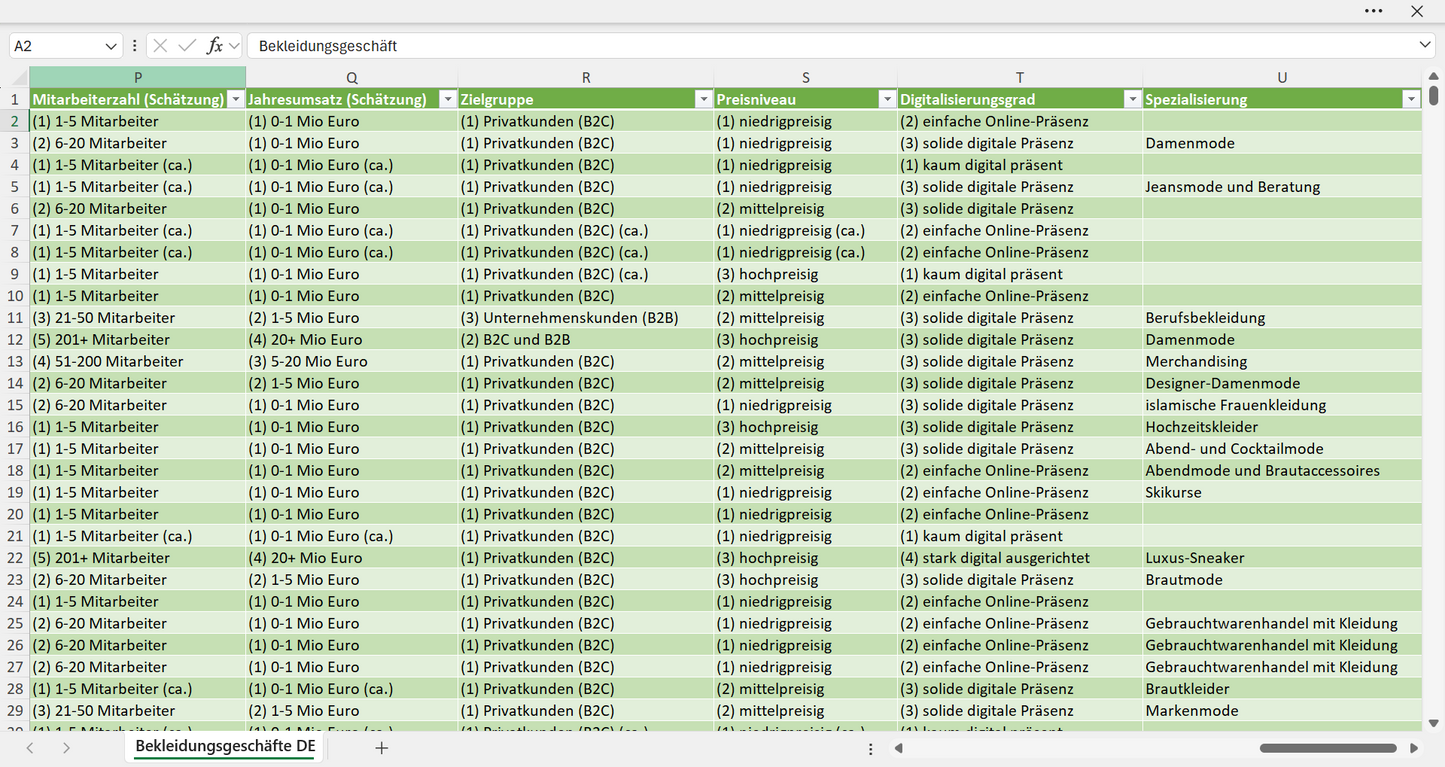Image resolution: width=1445 pixels, height=767 pixels.
Task: Click the Name Box showing A2
Action: pyautogui.click(x=56, y=46)
